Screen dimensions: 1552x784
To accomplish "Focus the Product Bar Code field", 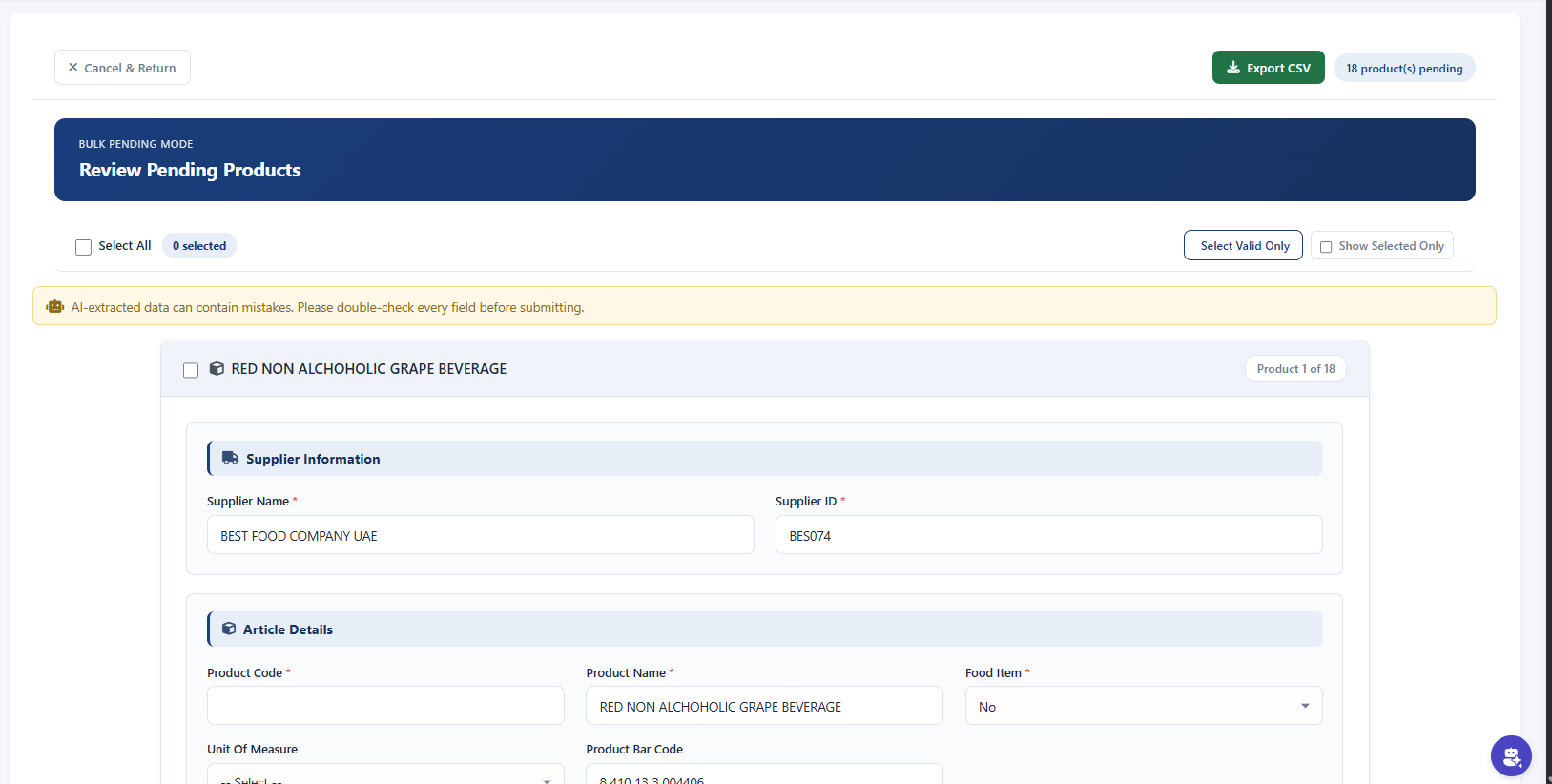I will [x=764, y=774].
